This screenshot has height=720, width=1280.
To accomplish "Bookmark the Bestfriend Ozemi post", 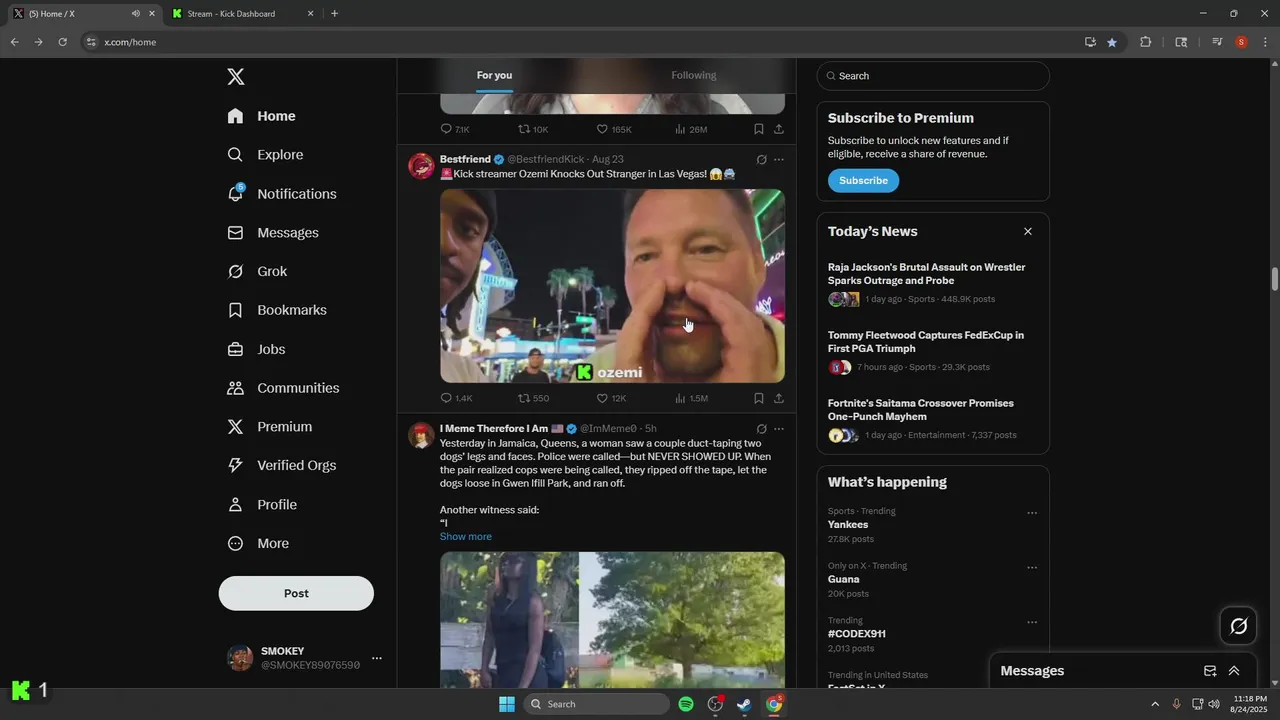I will 759,398.
